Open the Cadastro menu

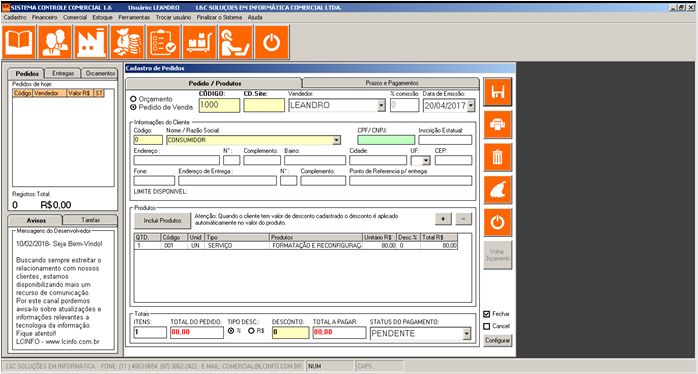pos(15,17)
